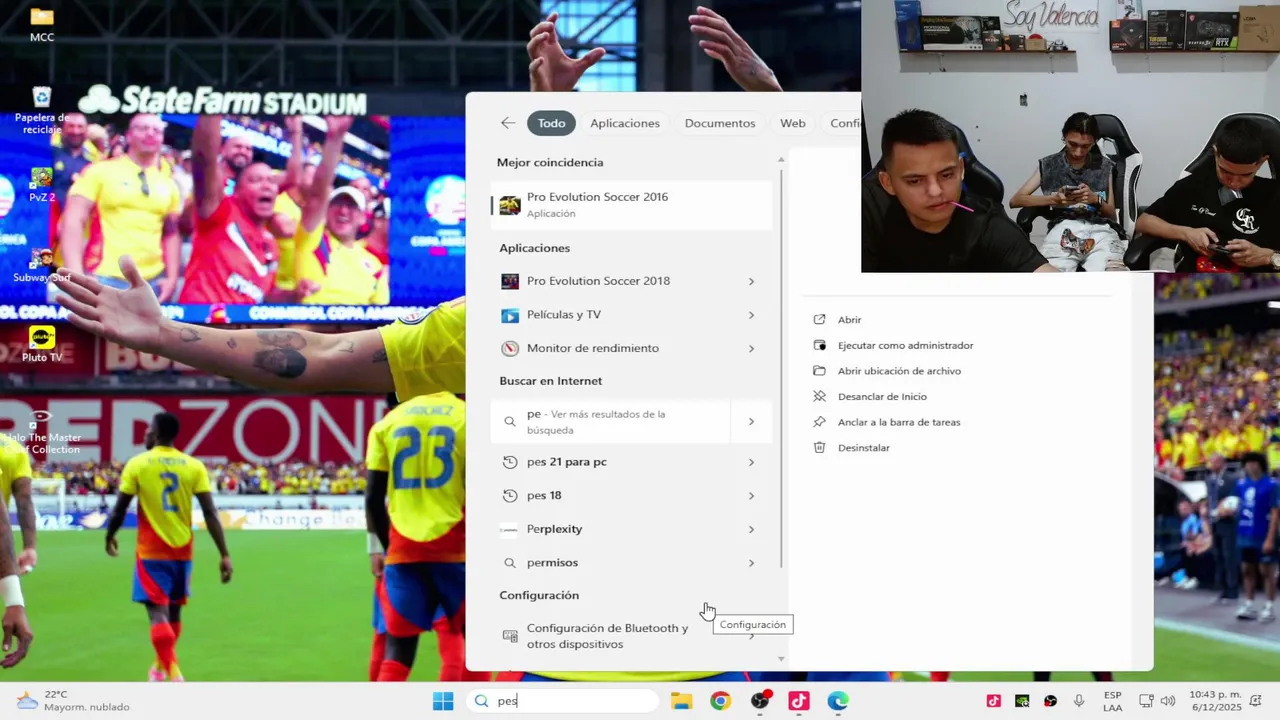Expand Monitor de rendimiento chevron
1280x720 pixels.
[x=751, y=349]
